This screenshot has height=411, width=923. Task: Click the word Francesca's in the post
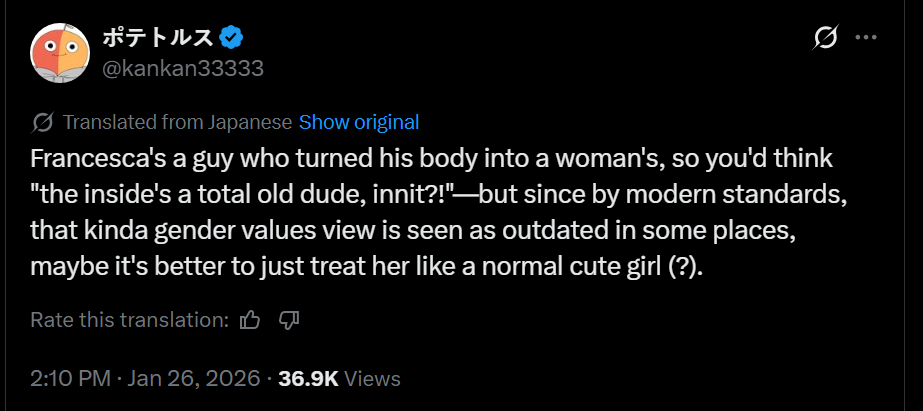point(80,160)
